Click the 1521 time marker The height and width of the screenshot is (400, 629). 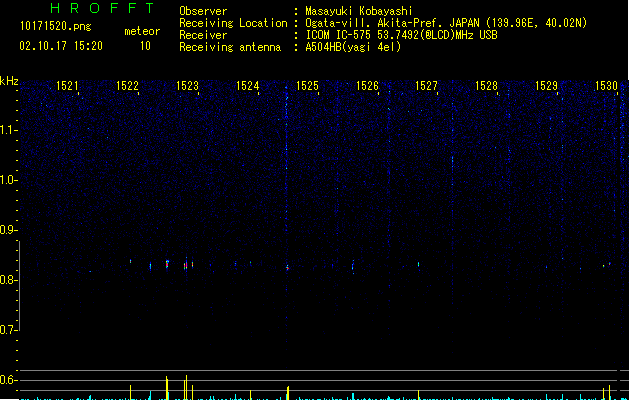click(67, 86)
